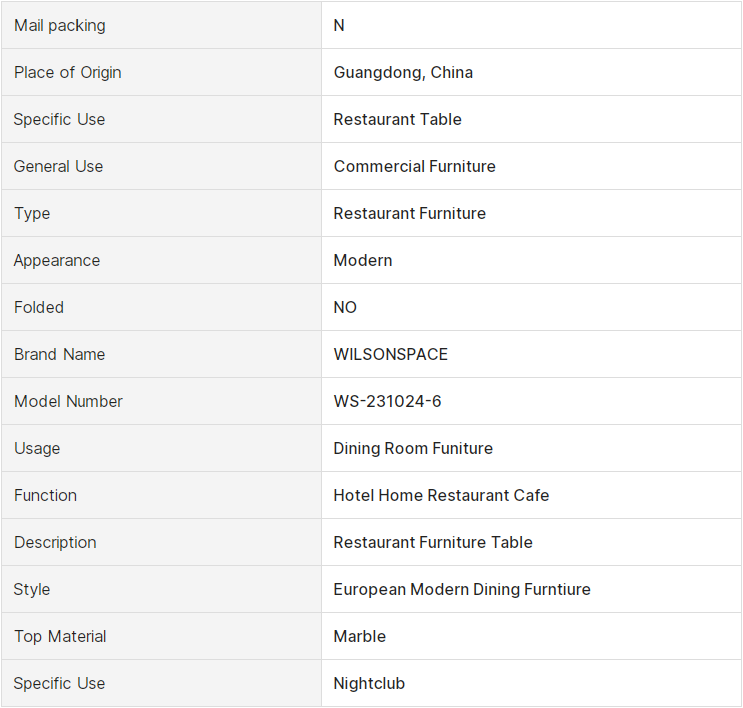Click 'European Modern Dining Furntiure' style value
The image size is (743, 708).
(462, 589)
